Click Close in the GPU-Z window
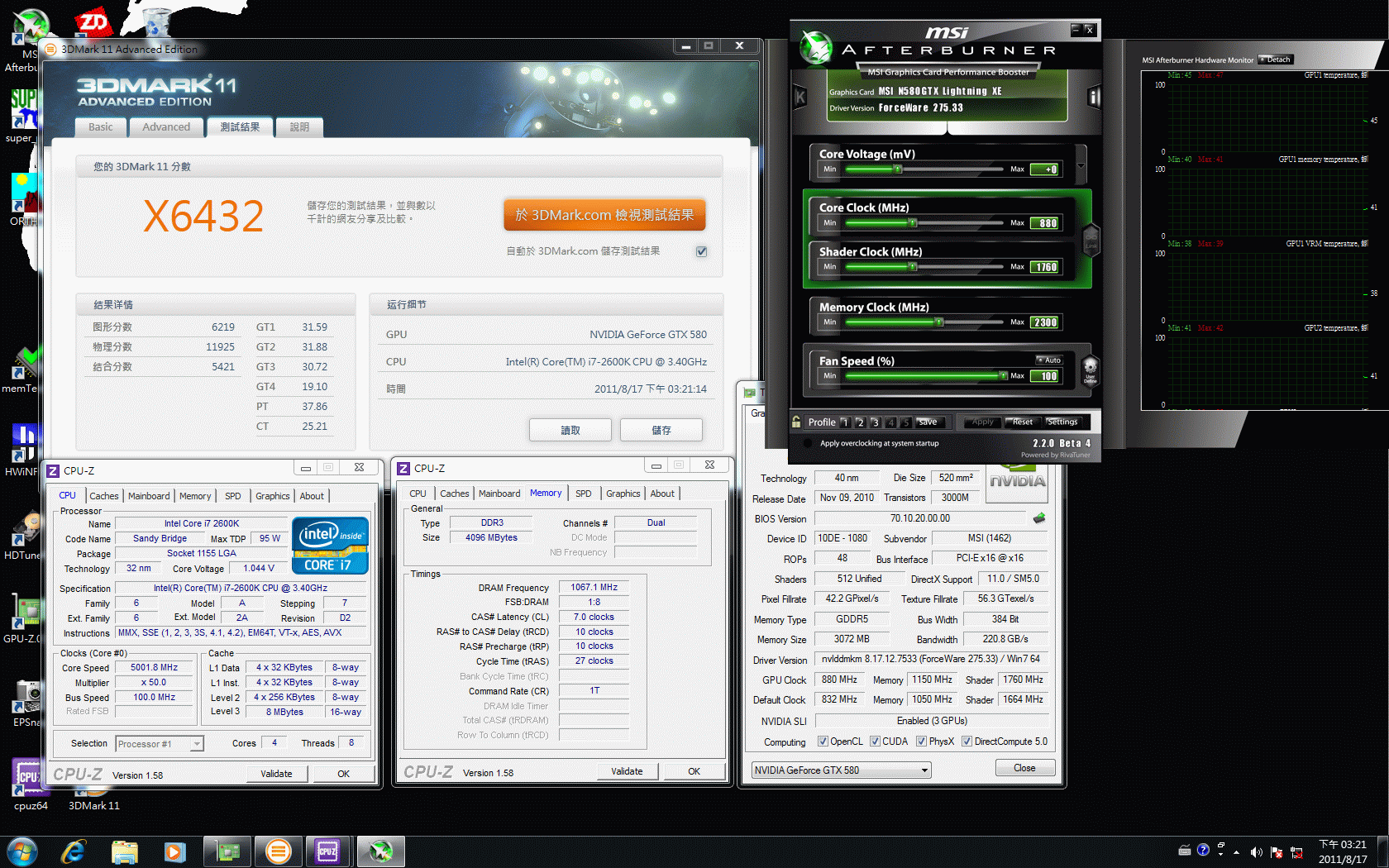This screenshot has height=868, width=1389. [1024, 768]
